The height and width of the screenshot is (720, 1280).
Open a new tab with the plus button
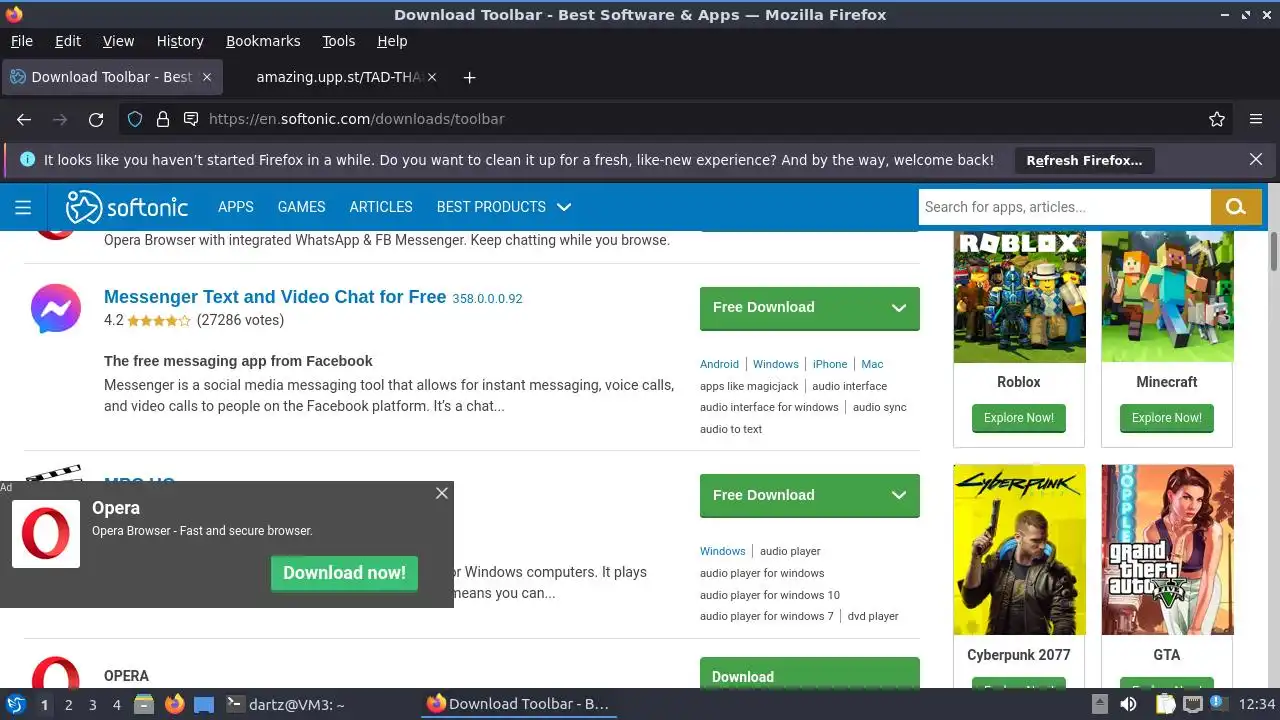pos(469,77)
